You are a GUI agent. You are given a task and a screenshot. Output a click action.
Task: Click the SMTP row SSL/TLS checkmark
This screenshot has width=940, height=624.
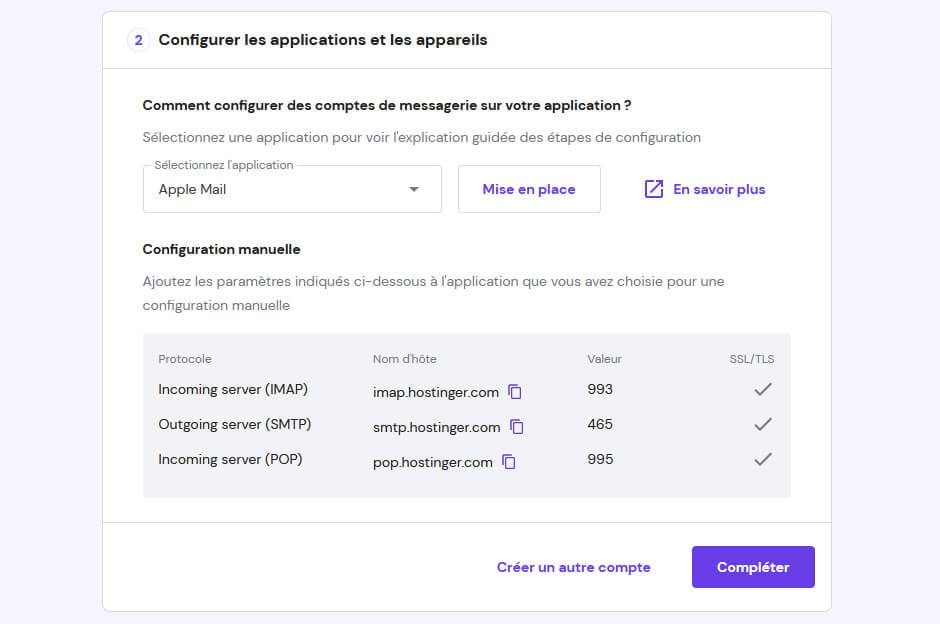pyautogui.click(x=763, y=424)
